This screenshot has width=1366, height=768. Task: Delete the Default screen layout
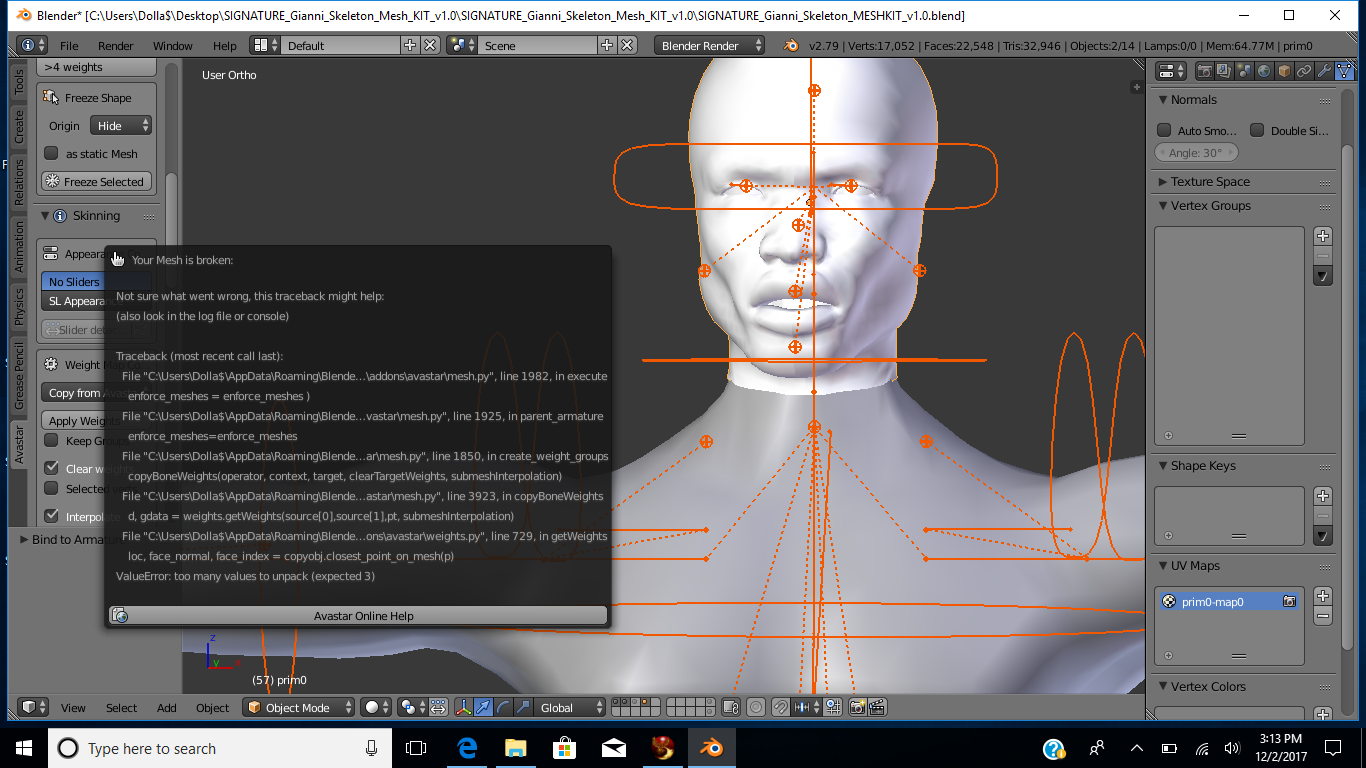click(430, 45)
